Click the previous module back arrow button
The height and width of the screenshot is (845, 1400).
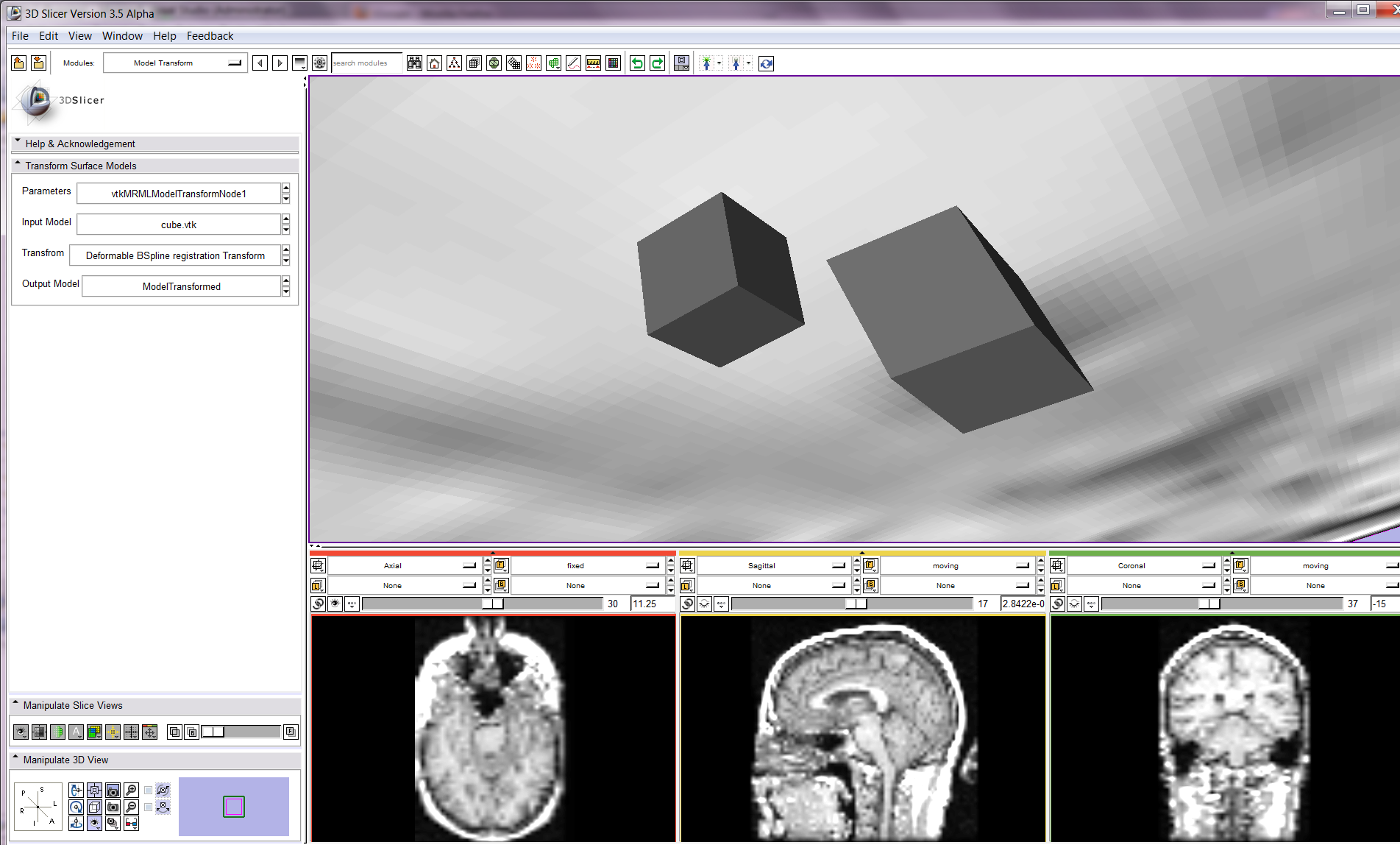point(260,63)
